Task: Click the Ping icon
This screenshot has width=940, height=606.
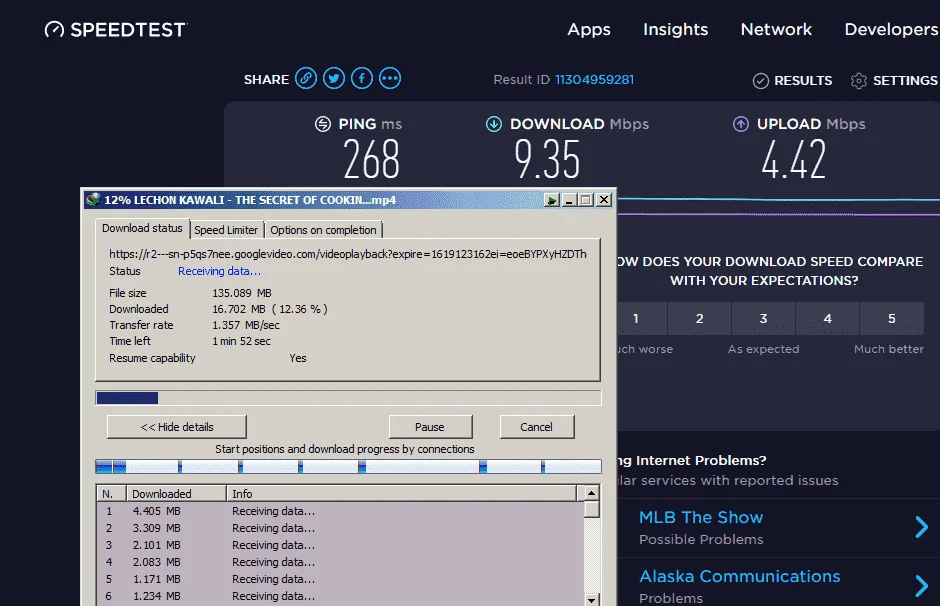Action: [323, 124]
